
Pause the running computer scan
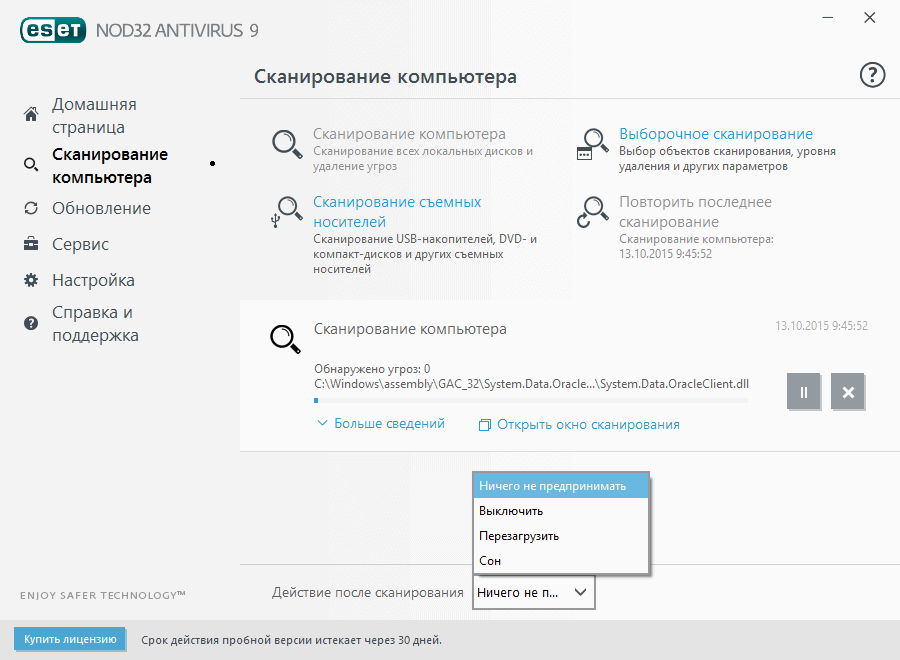tap(803, 392)
